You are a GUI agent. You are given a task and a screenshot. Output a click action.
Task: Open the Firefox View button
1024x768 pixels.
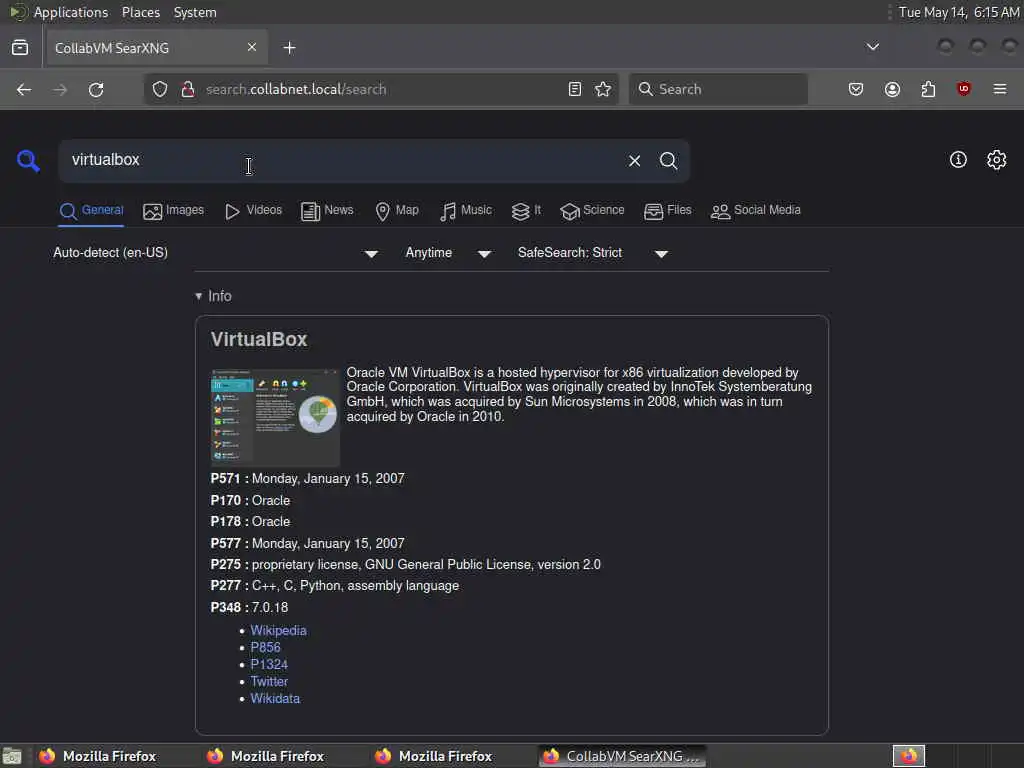(x=20, y=48)
